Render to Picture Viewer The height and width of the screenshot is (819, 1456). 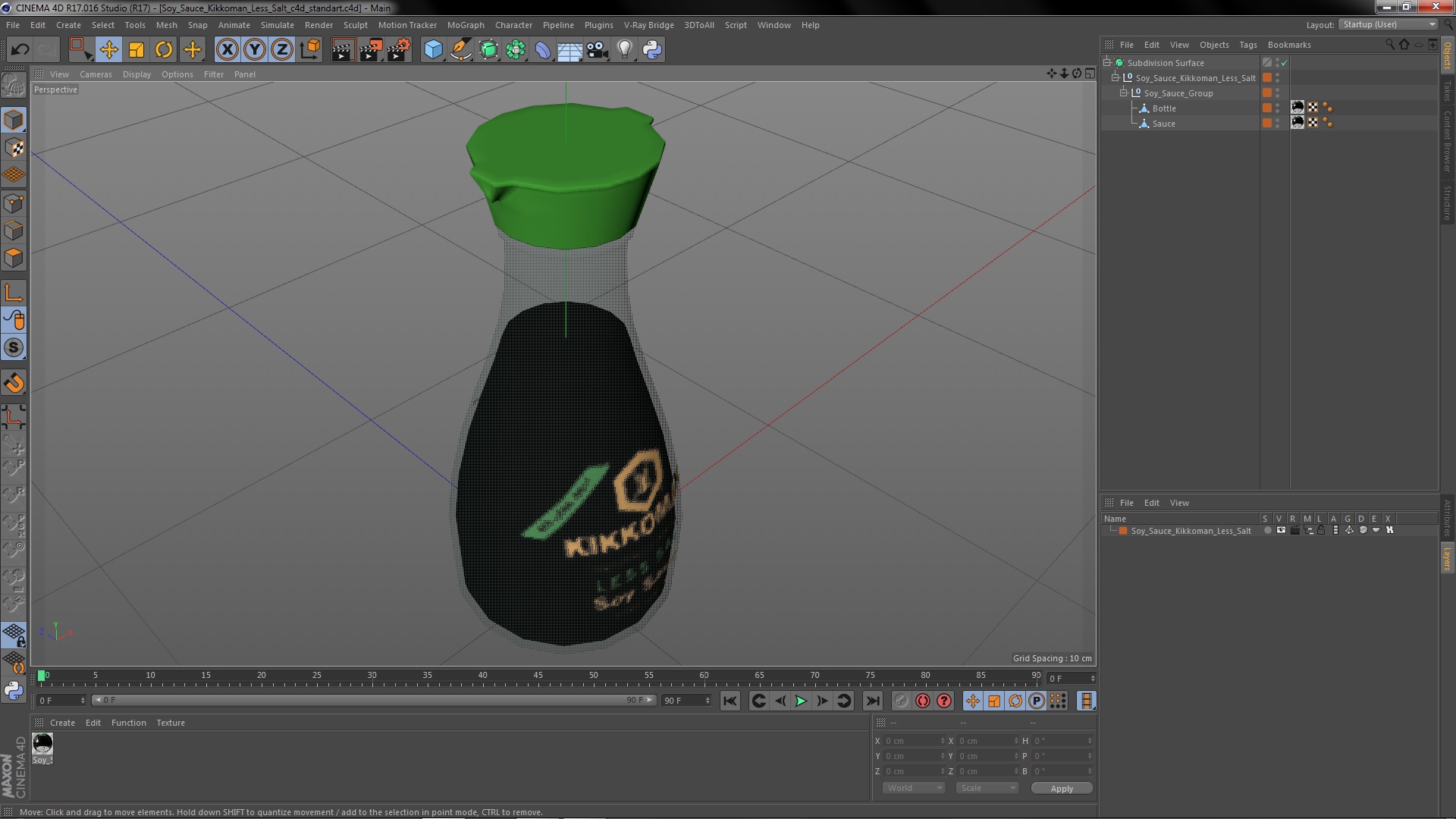coord(371,50)
